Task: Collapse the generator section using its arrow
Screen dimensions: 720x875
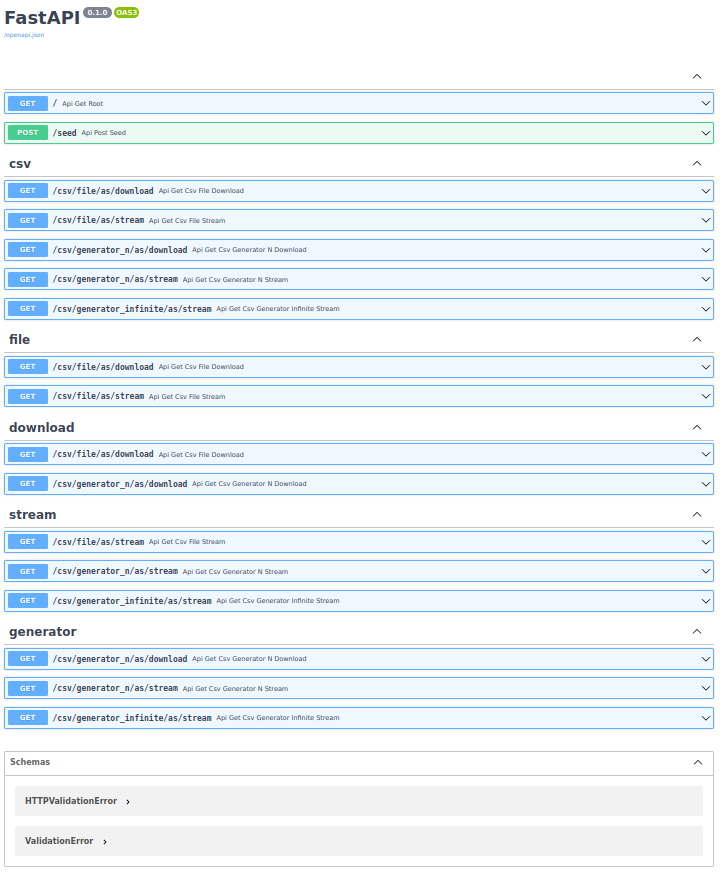Action: point(697,632)
